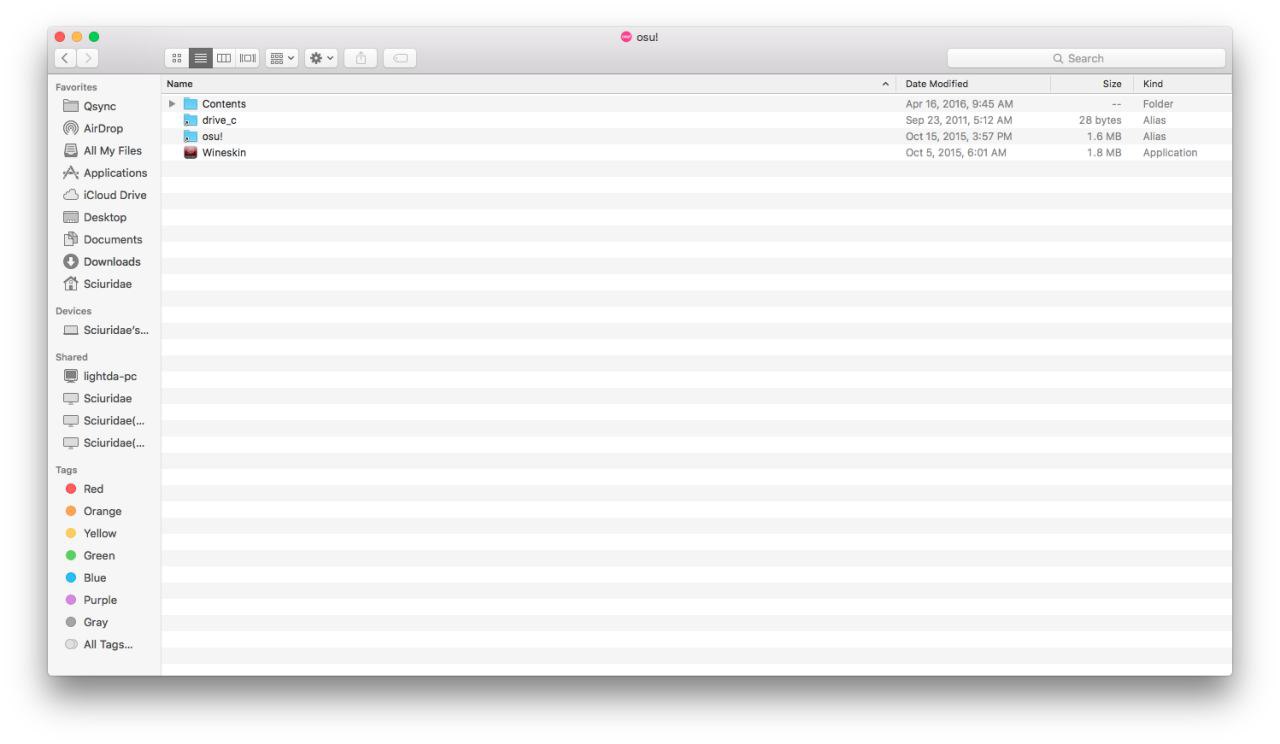Screen dimensions: 1280x744
Task: Click the Wineskin kind Application
Action: [x=1170, y=153]
